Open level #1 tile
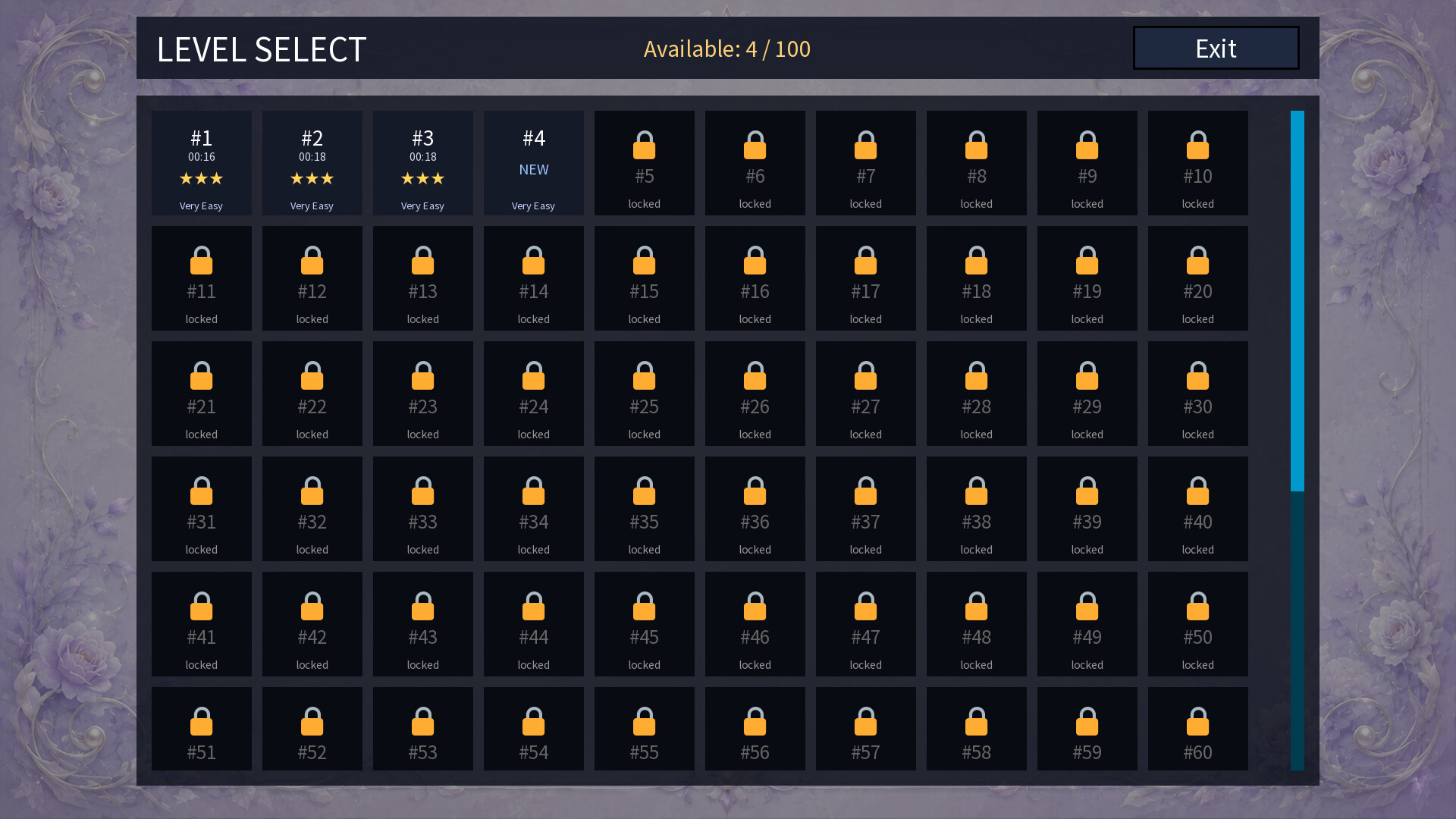 point(202,163)
